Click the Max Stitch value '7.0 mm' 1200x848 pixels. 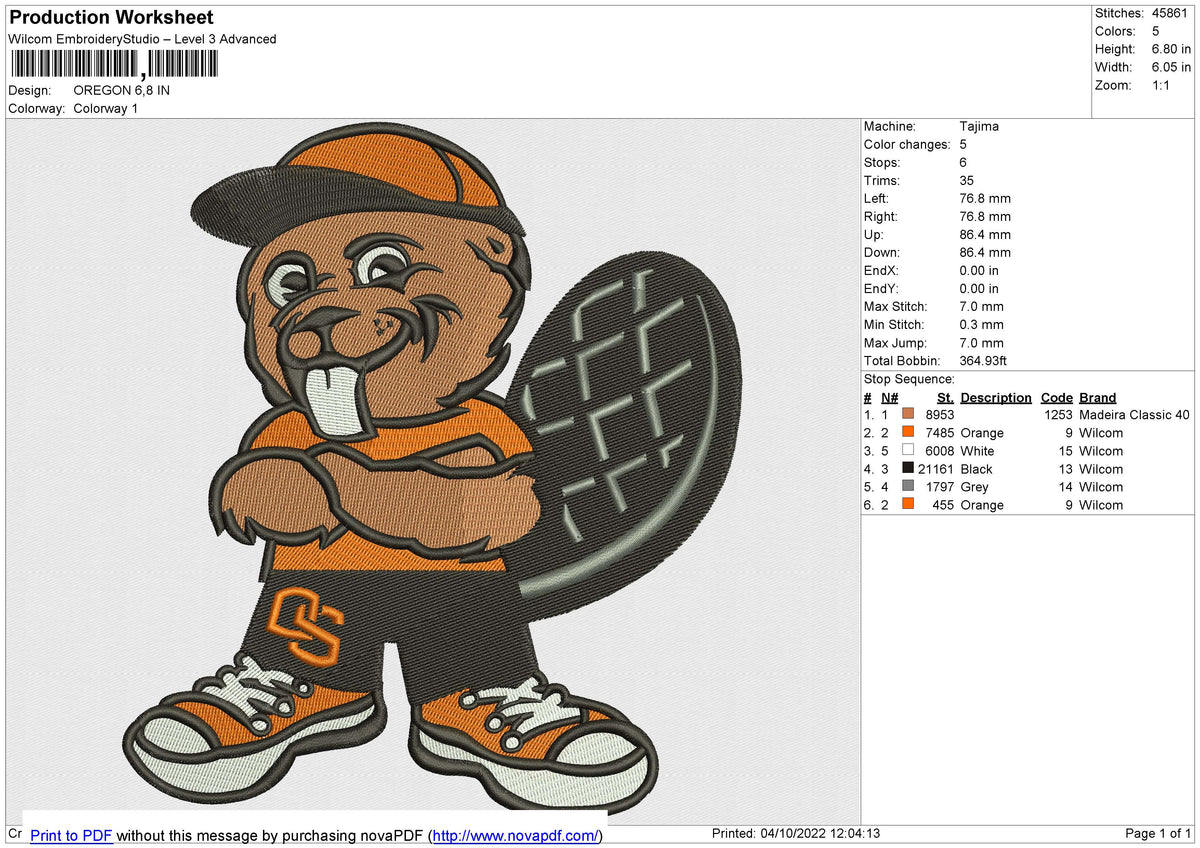(x=981, y=306)
